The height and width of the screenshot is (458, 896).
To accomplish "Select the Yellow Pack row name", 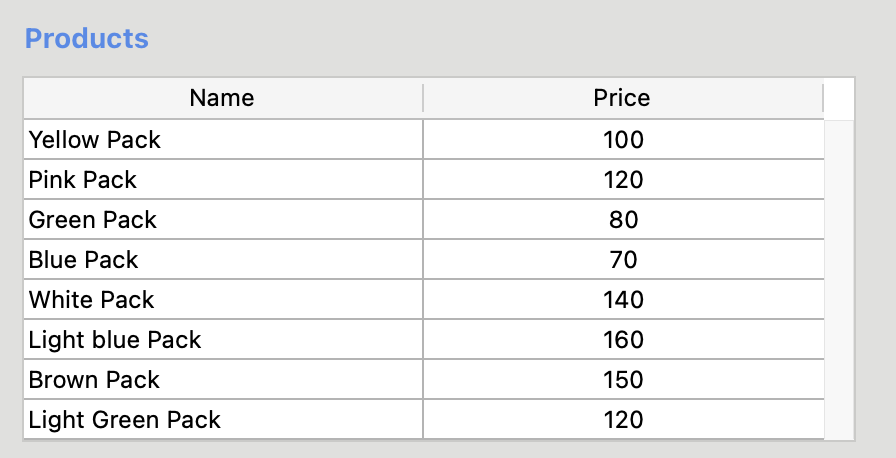I will [x=95, y=140].
